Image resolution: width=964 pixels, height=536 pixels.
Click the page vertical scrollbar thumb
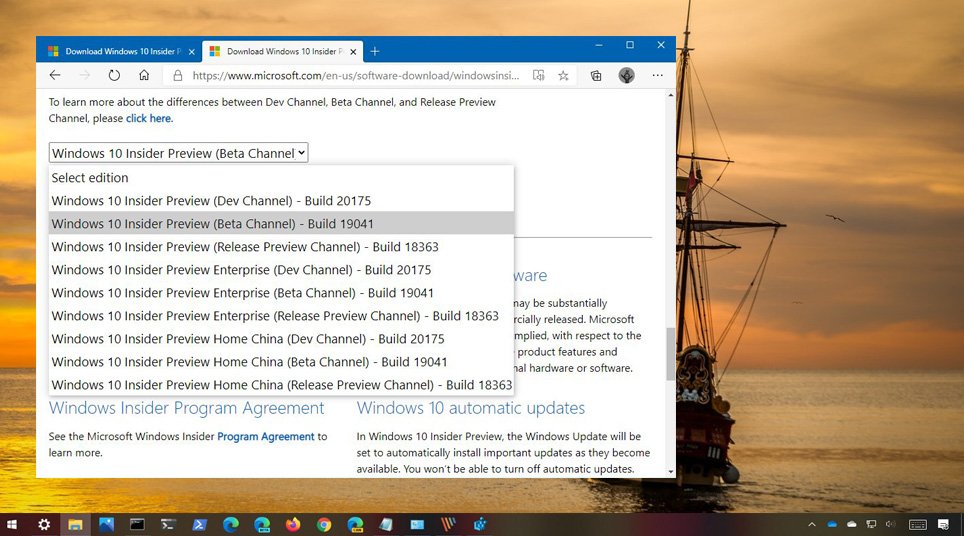(x=670, y=353)
